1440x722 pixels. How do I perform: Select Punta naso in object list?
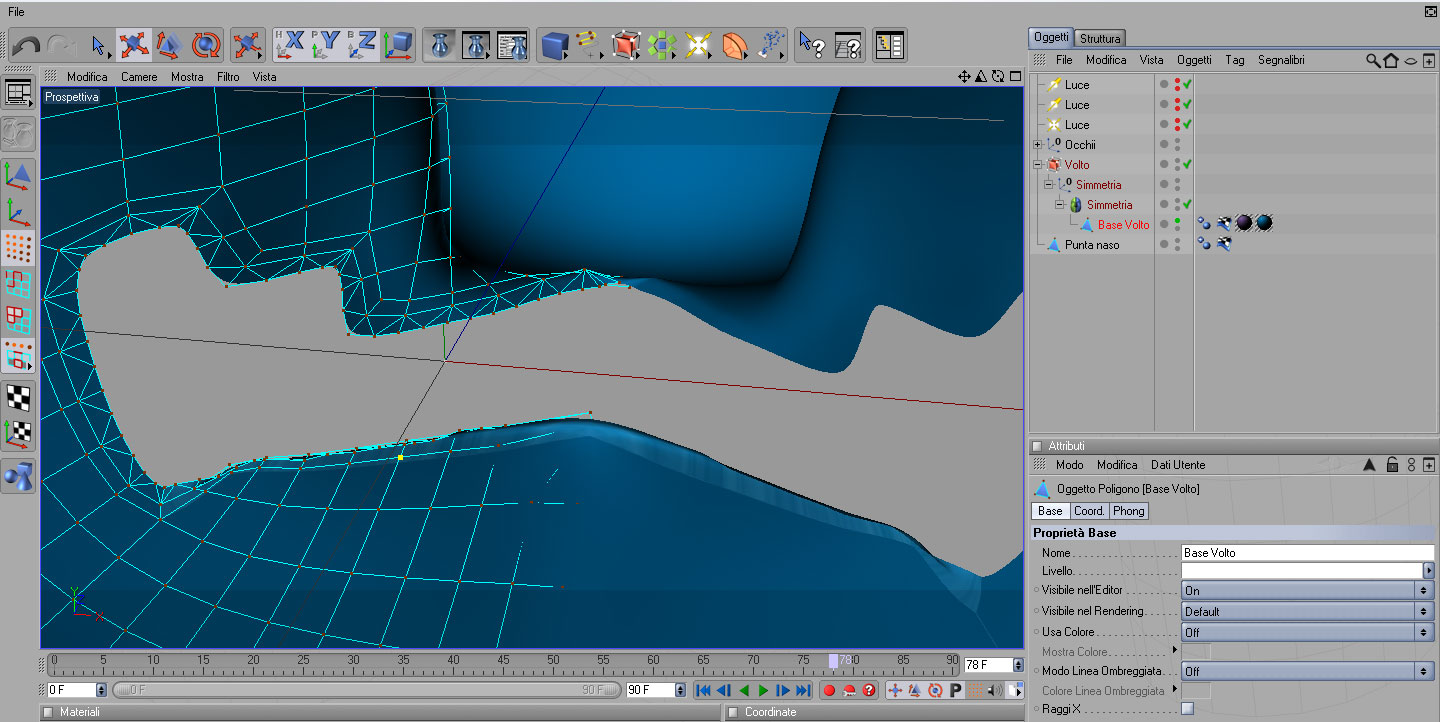coord(1091,245)
